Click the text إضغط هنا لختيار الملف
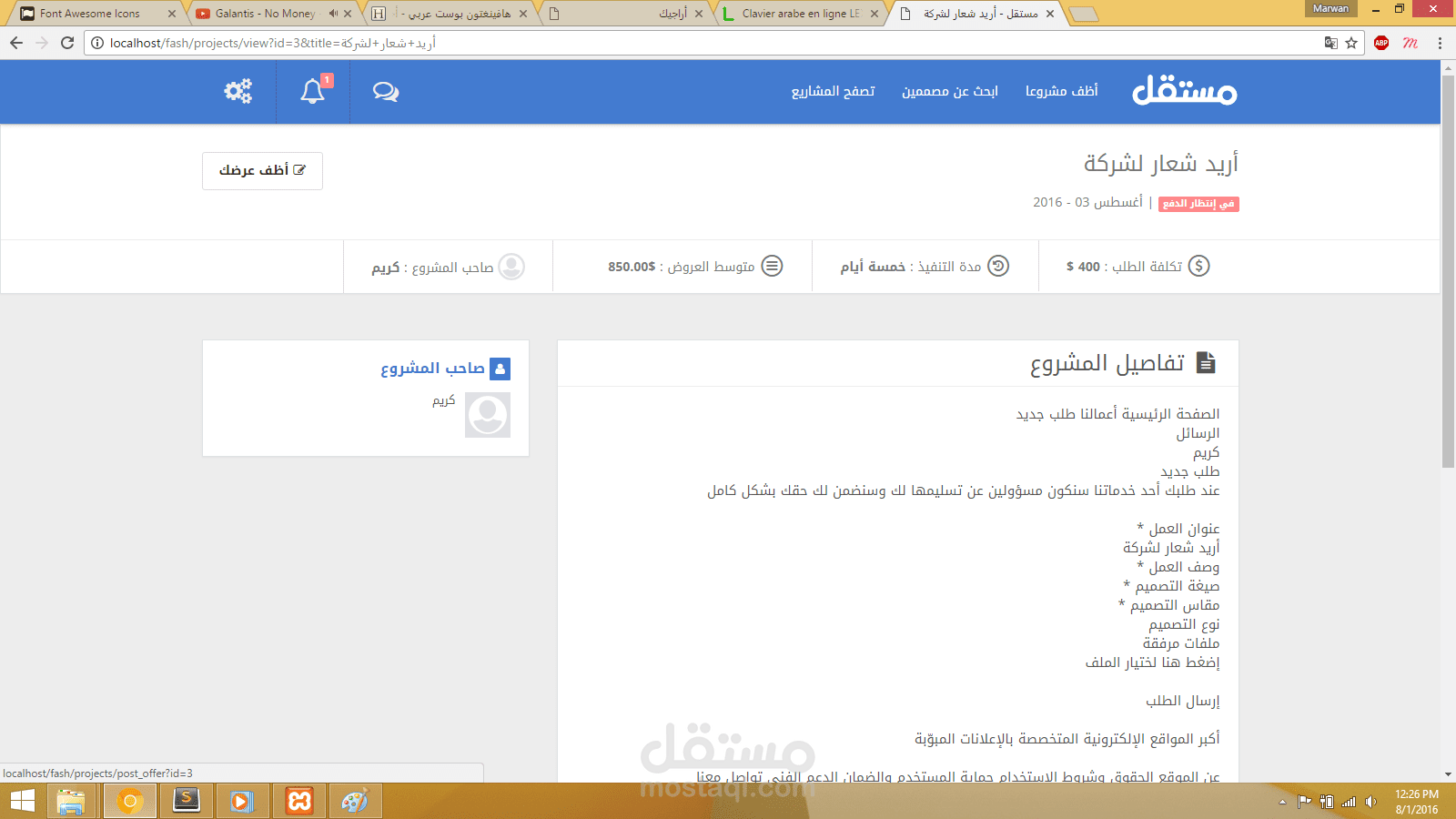 [1152, 662]
